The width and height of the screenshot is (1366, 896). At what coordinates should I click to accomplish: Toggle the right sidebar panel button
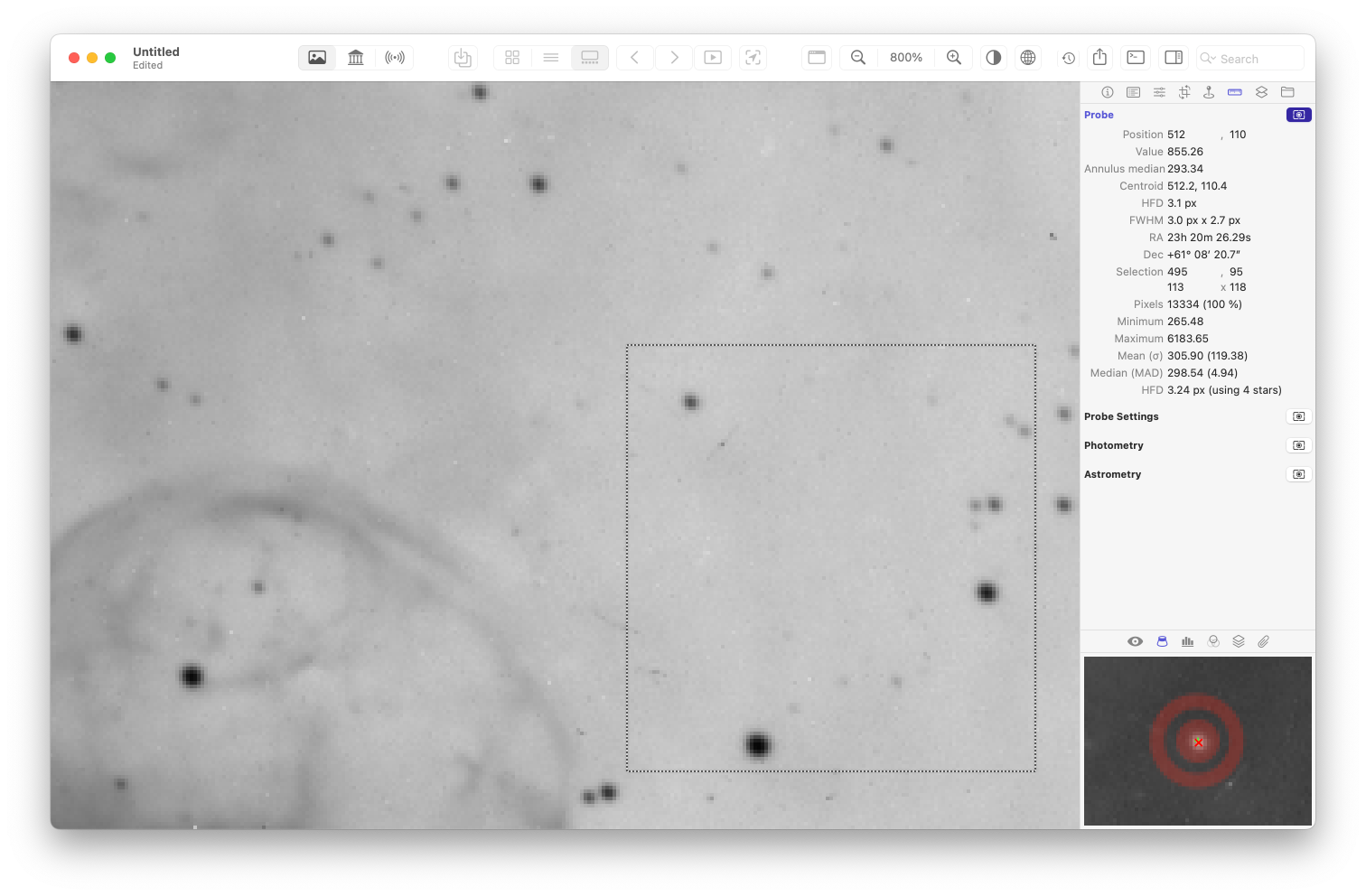pyautogui.click(x=1174, y=58)
